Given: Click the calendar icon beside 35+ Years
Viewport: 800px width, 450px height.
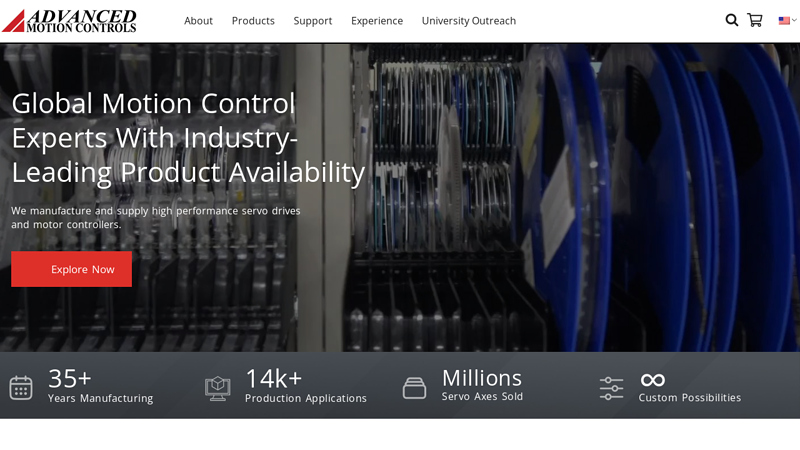Looking at the screenshot, I should pos(21,388).
